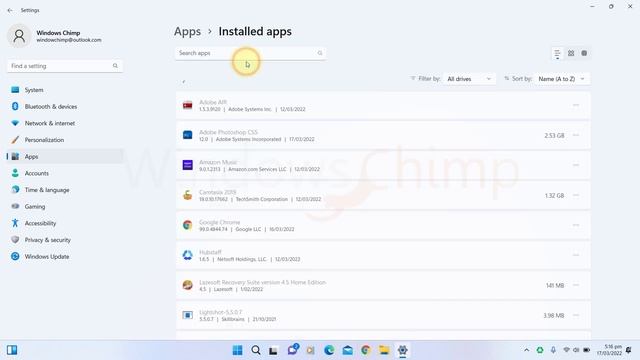
Task: Launch Google Chrome from the taskbar
Action: (x=366, y=350)
